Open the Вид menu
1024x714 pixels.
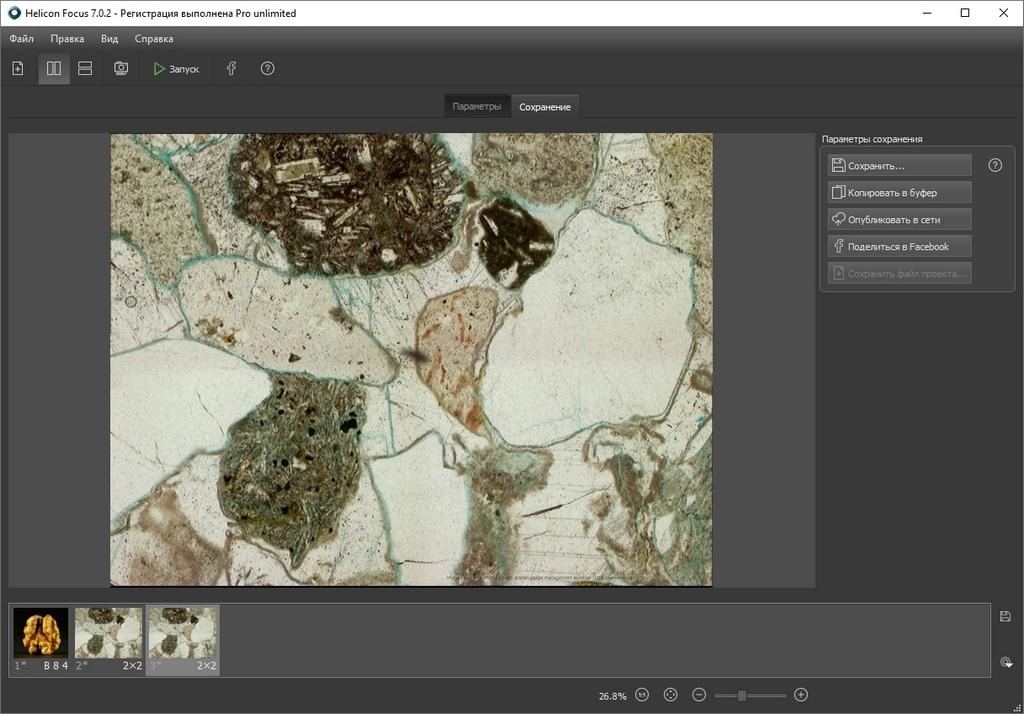pyautogui.click(x=109, y=39)
